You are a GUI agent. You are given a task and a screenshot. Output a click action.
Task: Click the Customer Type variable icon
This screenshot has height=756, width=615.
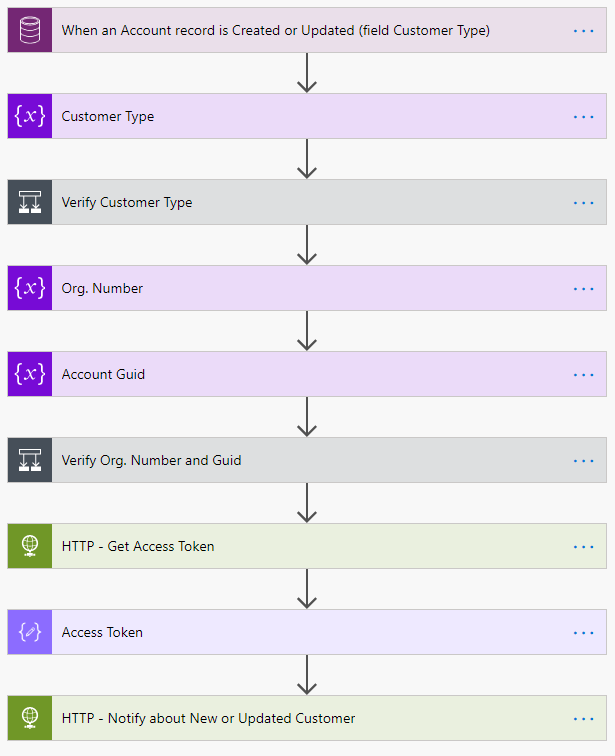pyautogui.click(x=30, y=116)
